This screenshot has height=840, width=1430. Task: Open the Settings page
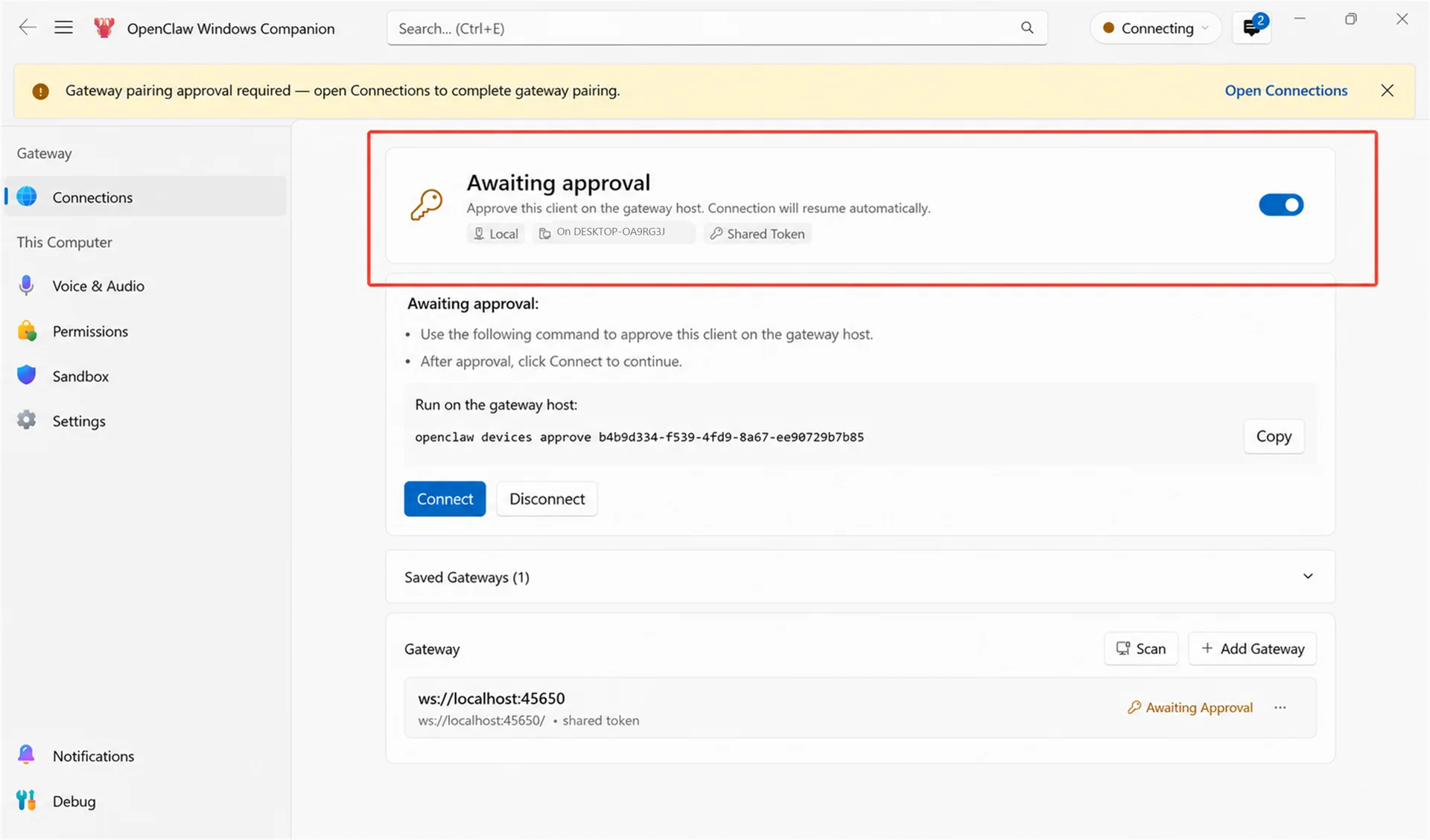coord(145,421)
